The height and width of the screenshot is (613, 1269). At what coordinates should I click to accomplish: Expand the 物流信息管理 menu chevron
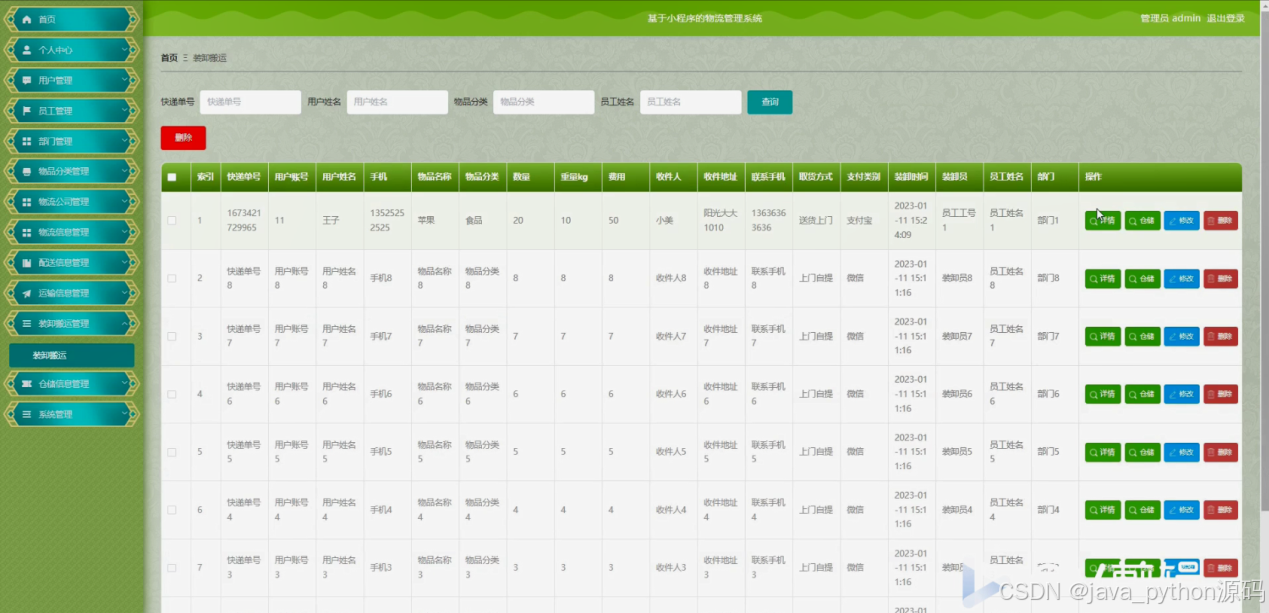point(125,232)
